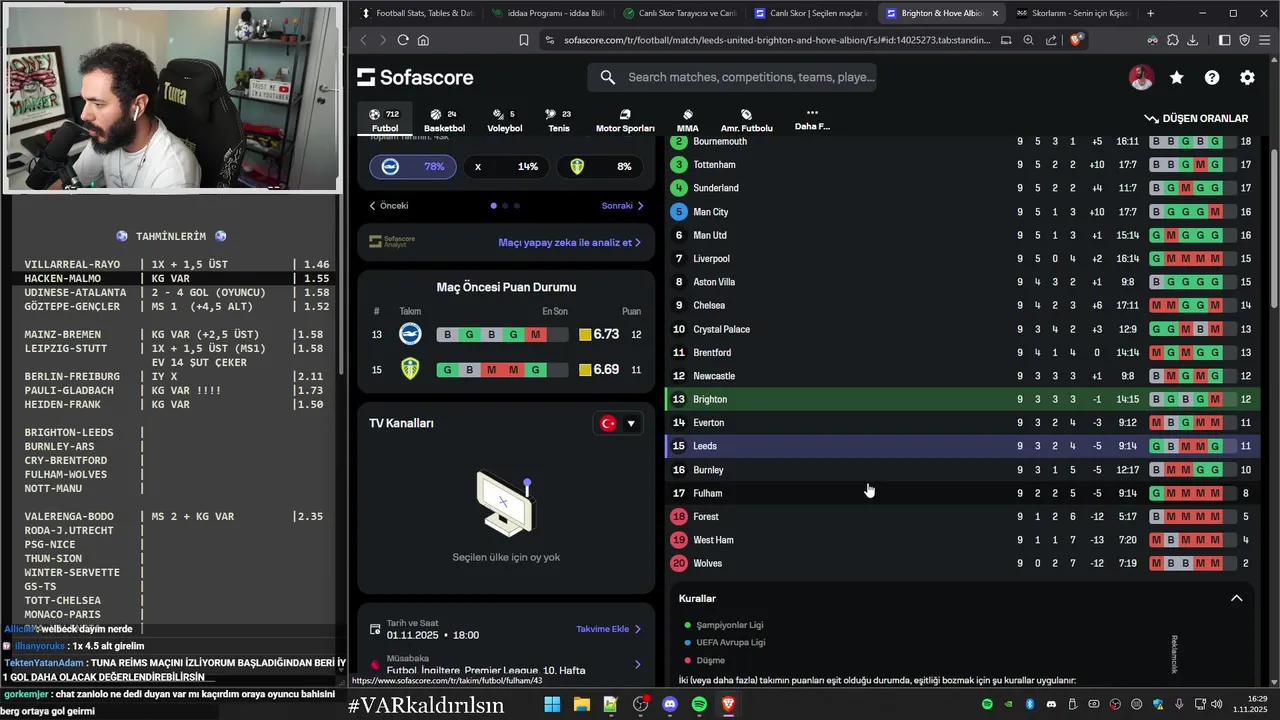Open a new browser tab
Image resolution: width=1280 pixels, height=720 pixels.
[1151, 14]
